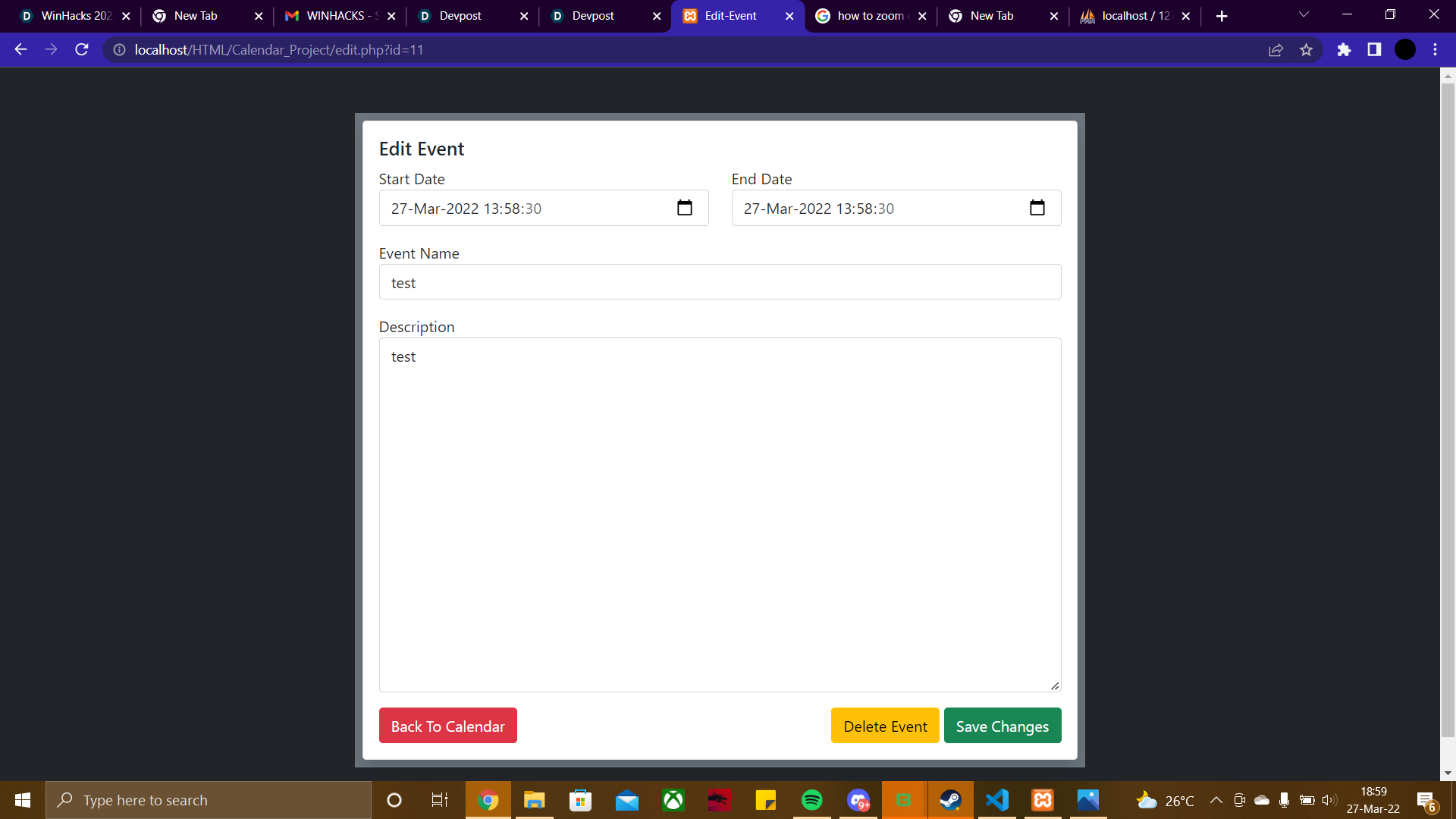Screen dimensions: 1456x819
Task: Switch to the WinHacks Devpost tab
Action: coord(72,16)
